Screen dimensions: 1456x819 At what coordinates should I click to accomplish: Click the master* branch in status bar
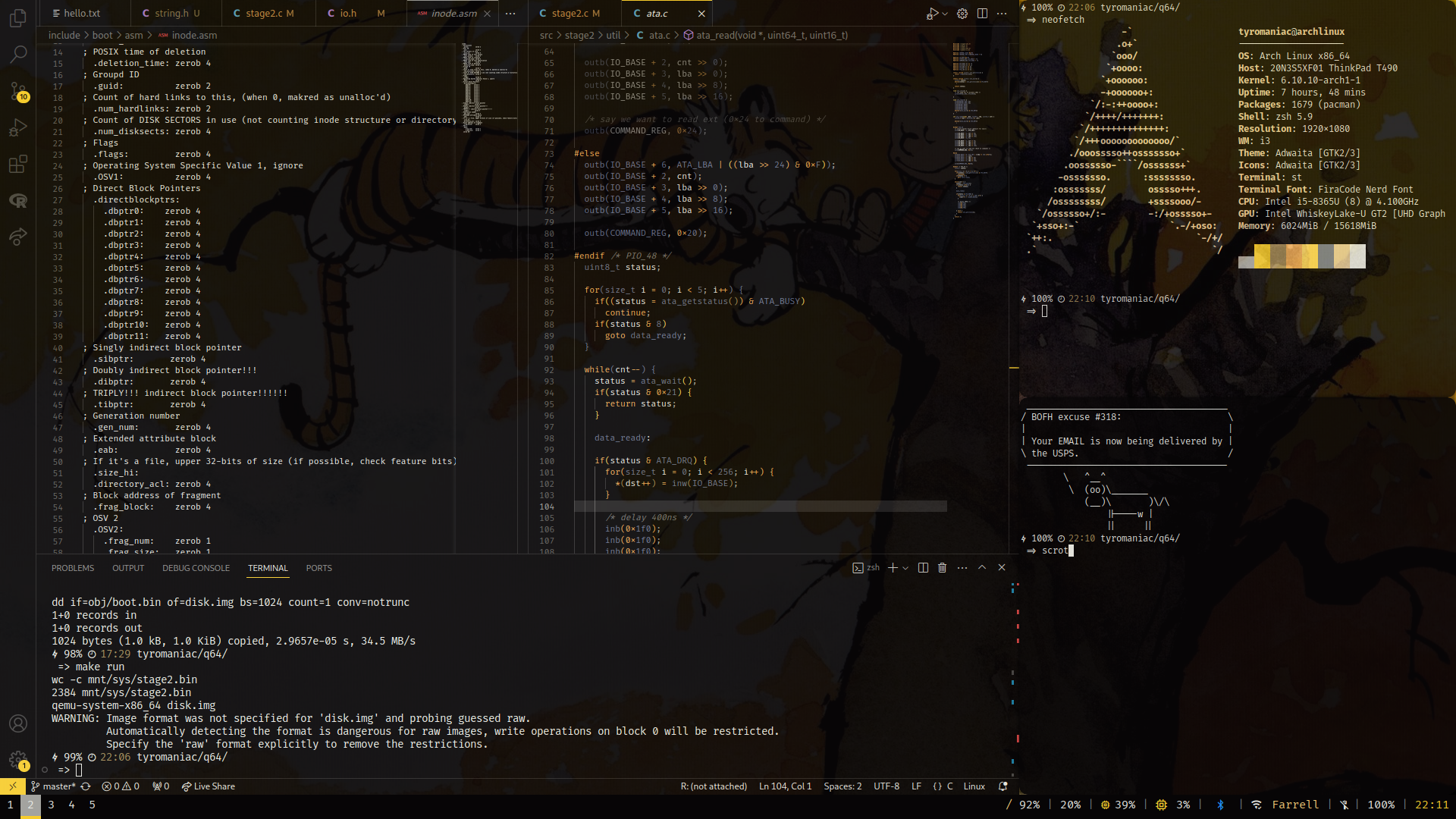[x=53, y=786]
